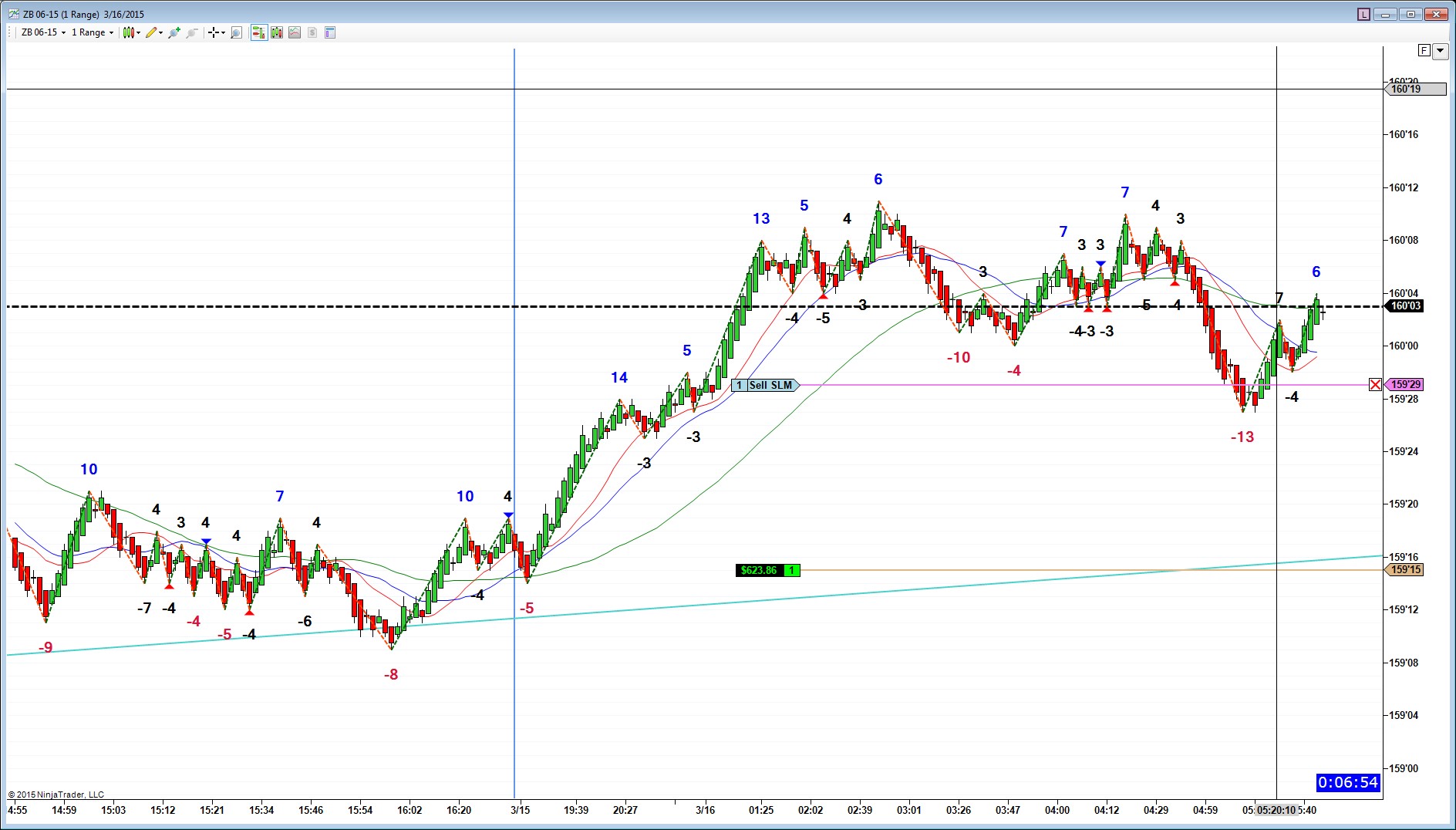This screenshot has height=830, width=1456.
Task: Toggle the Chart Trader panel icon
Action: coord(258,32)
